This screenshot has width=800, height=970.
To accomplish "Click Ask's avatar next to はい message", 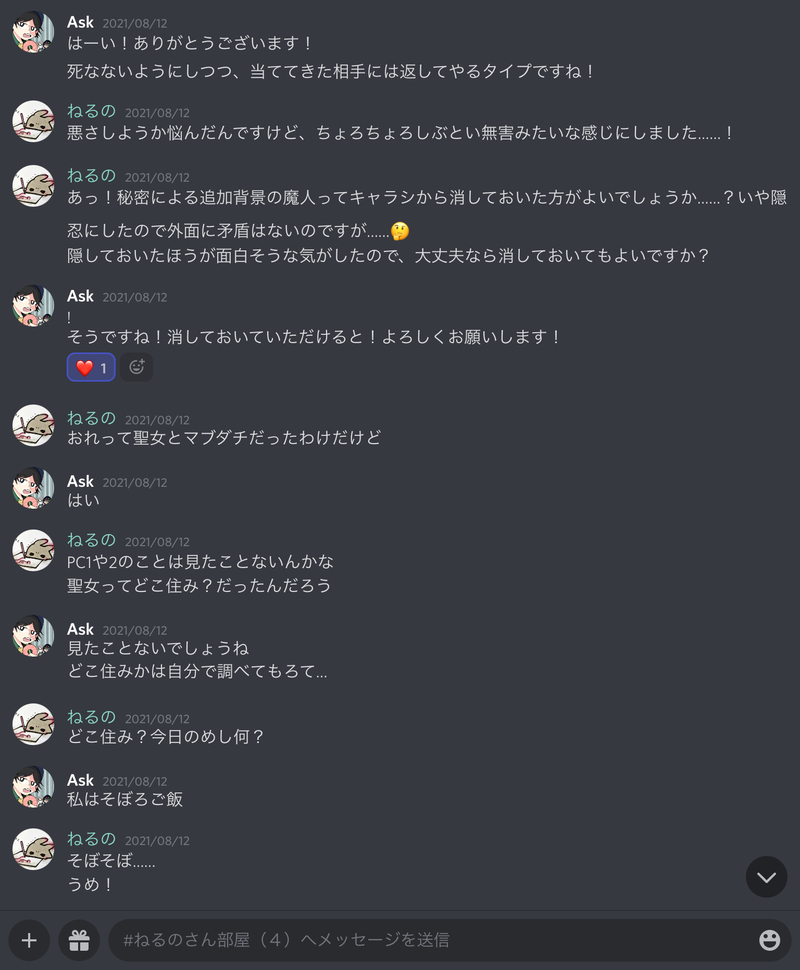I will click(x=33, y=488).
